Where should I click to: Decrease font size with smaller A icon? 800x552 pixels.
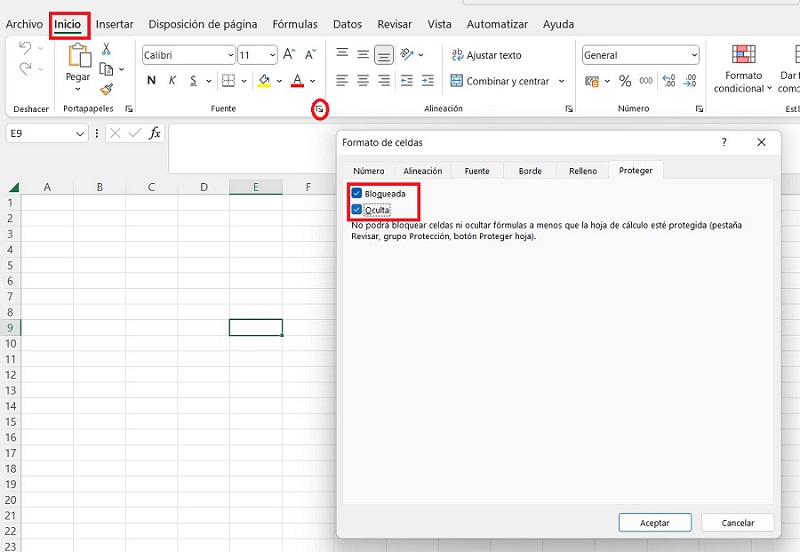pos(310,54)
